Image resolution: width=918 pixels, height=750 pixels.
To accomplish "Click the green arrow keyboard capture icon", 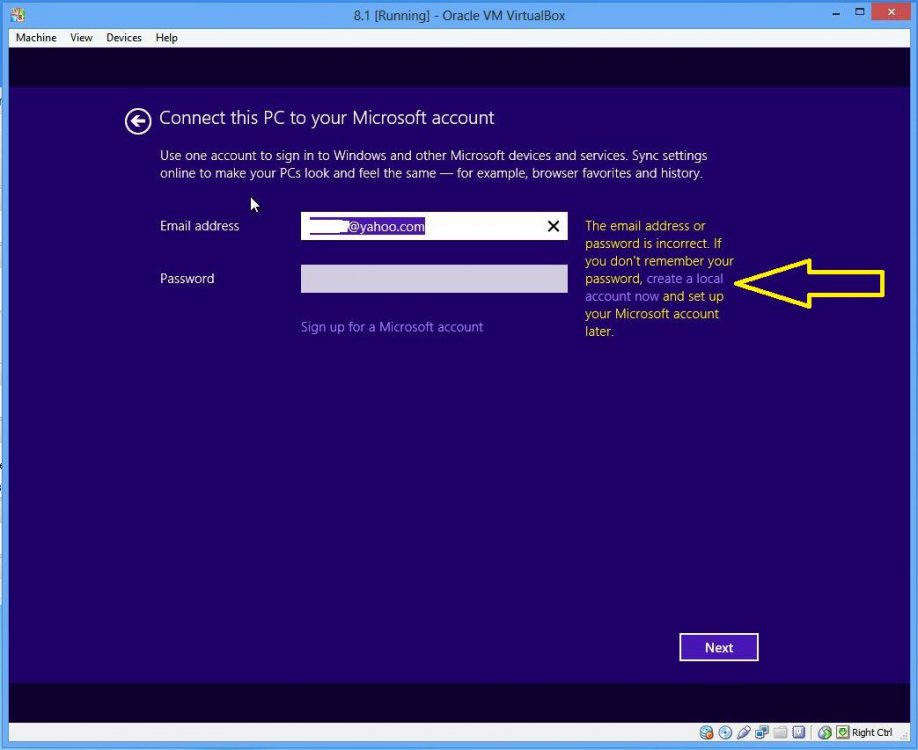I will (842, 733).
